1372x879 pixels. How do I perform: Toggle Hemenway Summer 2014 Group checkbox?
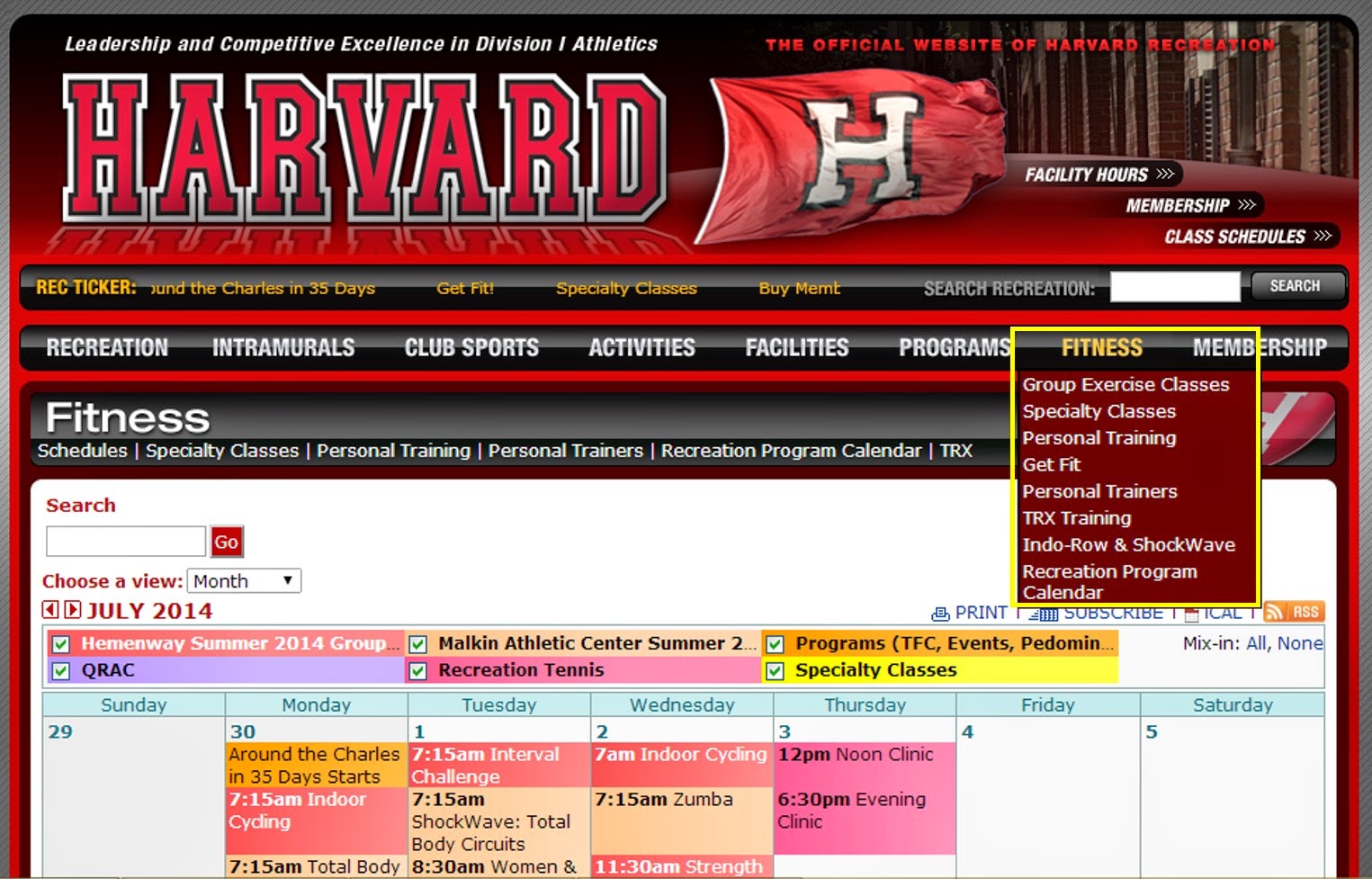pos(61,644)
